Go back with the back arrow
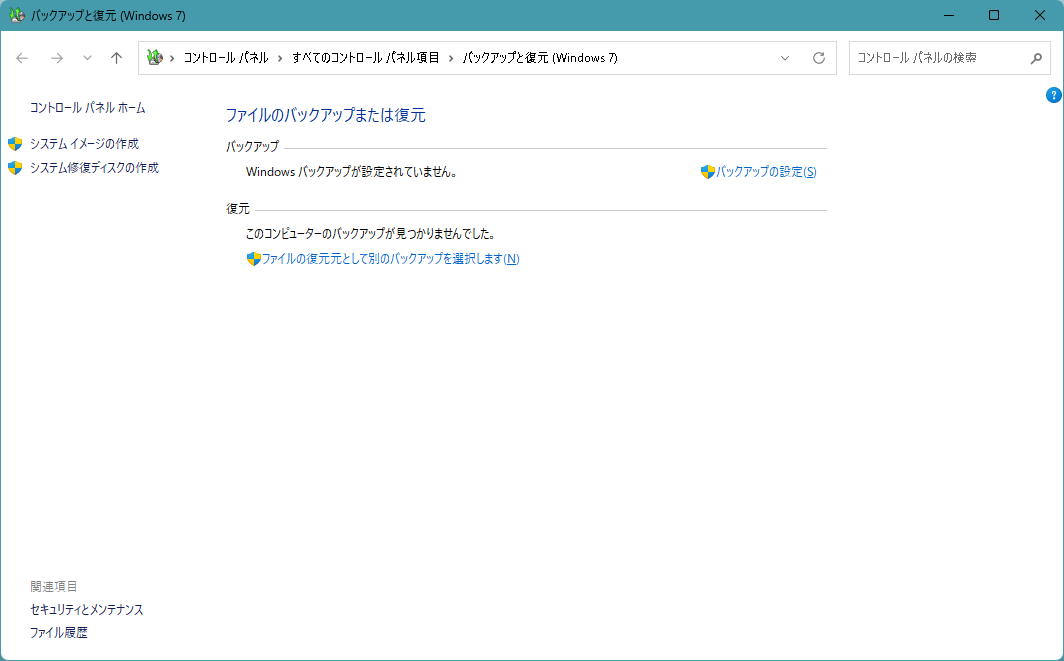This screenshot has height=661, width=1064. [x=22, y=58]
